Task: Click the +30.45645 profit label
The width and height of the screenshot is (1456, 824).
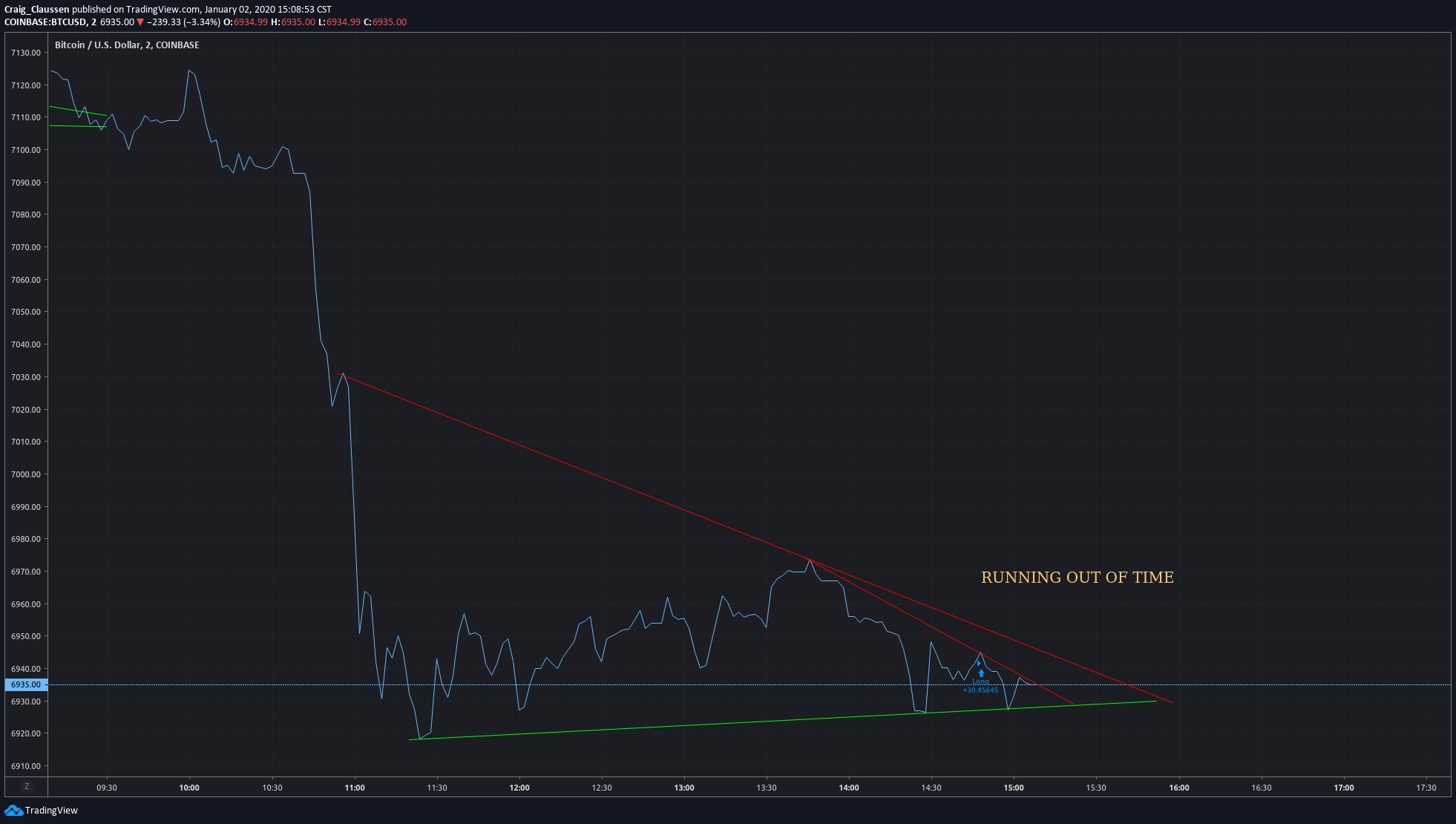Action: (x=980, y=690)
